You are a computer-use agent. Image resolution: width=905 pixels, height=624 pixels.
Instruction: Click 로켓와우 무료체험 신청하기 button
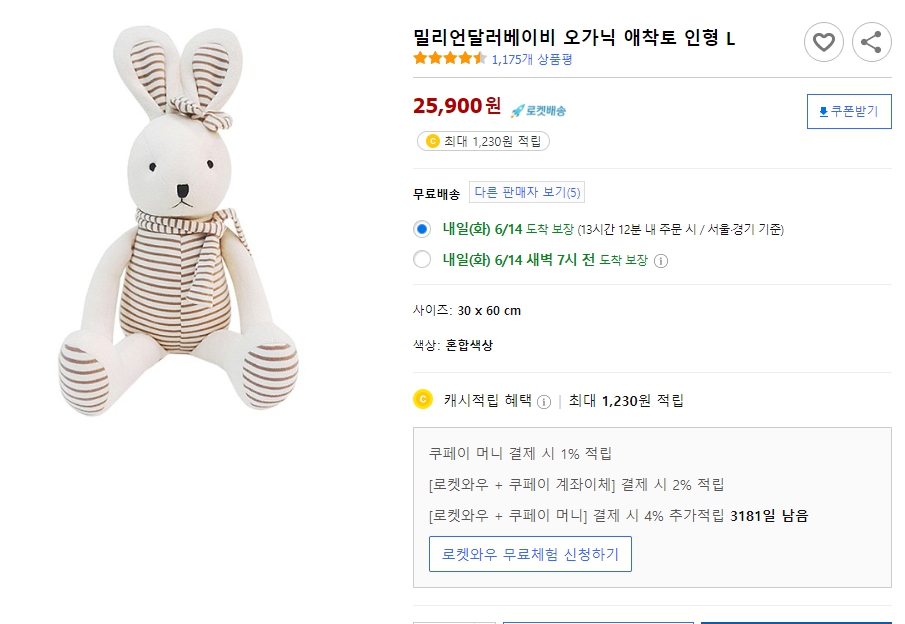point(530,554)
